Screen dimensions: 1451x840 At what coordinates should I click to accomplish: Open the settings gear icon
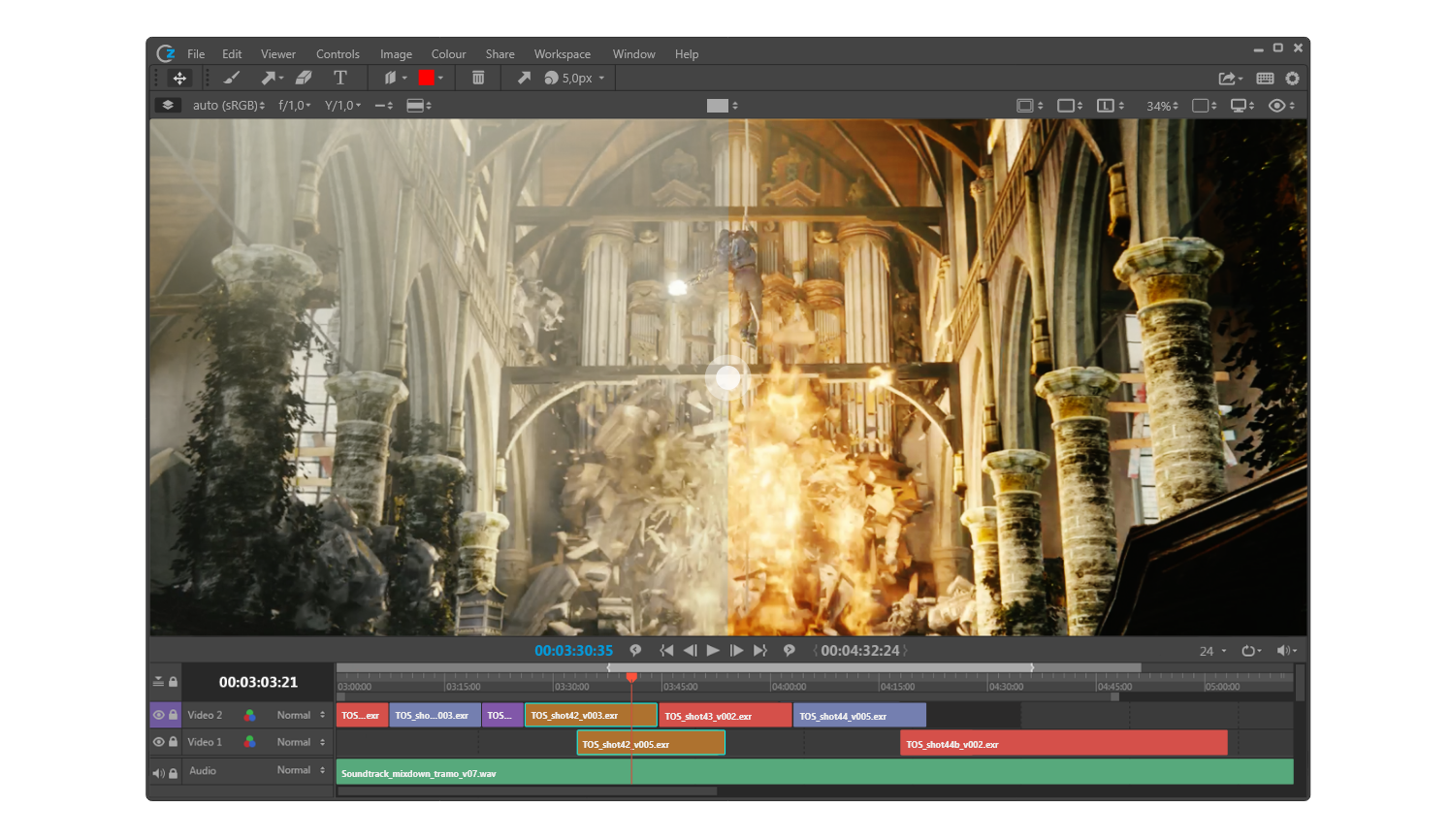1292,79
